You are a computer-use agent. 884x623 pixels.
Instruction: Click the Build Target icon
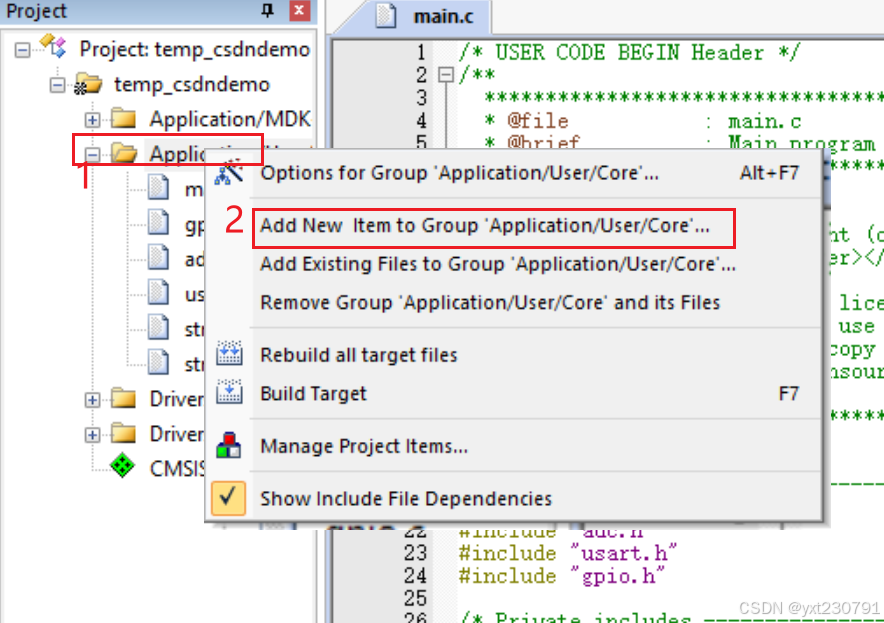229,392
